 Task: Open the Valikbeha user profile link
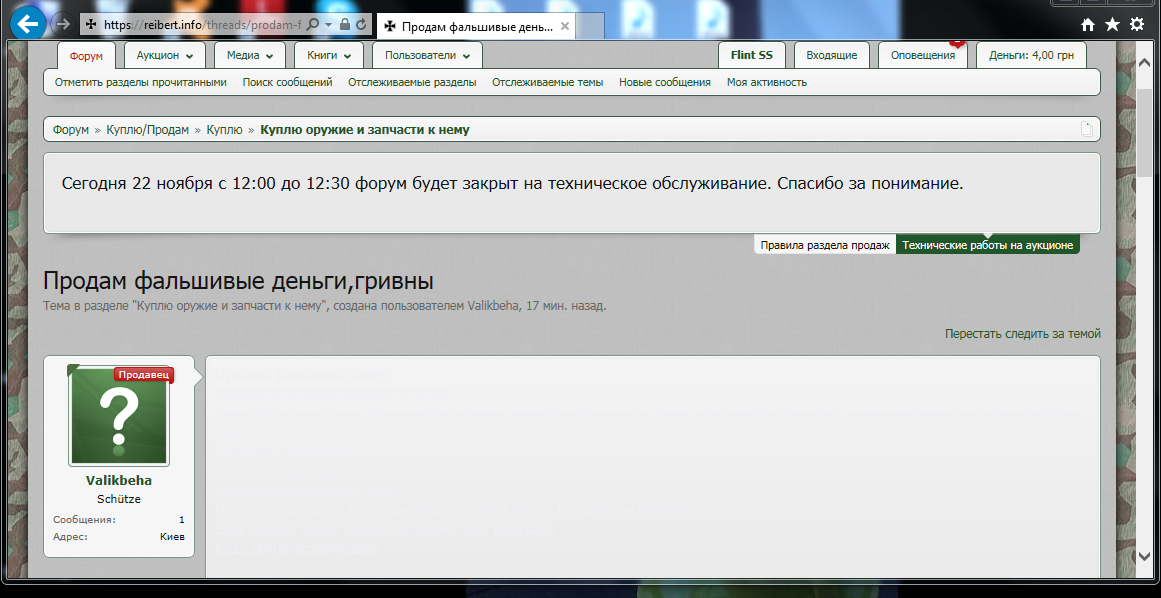118,480
